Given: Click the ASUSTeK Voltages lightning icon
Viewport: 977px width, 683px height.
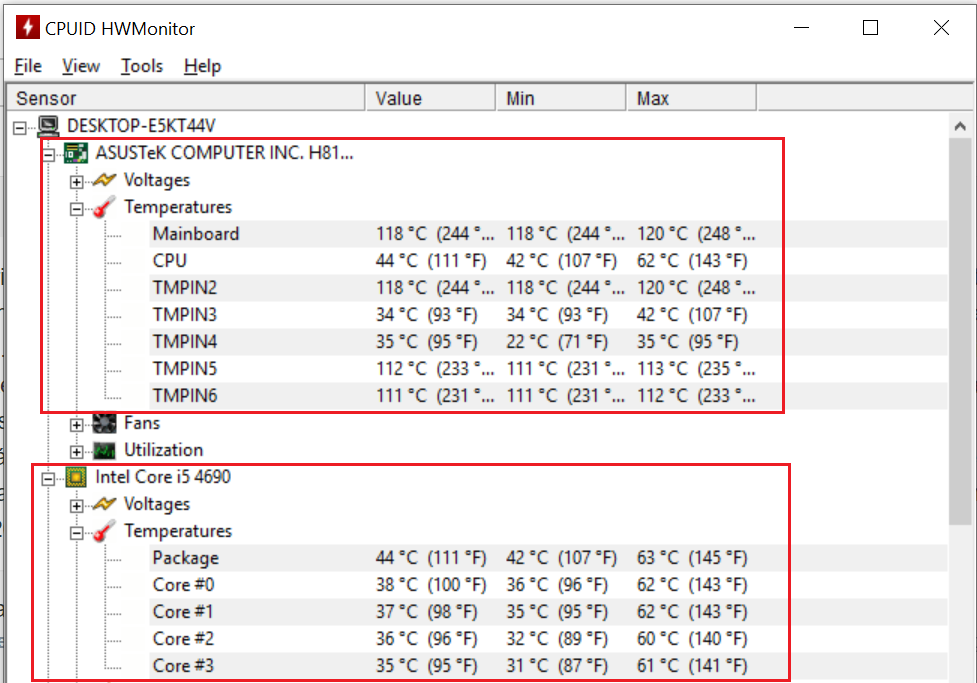Looking at the screenshot, I should pyautogui.click(x=104, y=180).
